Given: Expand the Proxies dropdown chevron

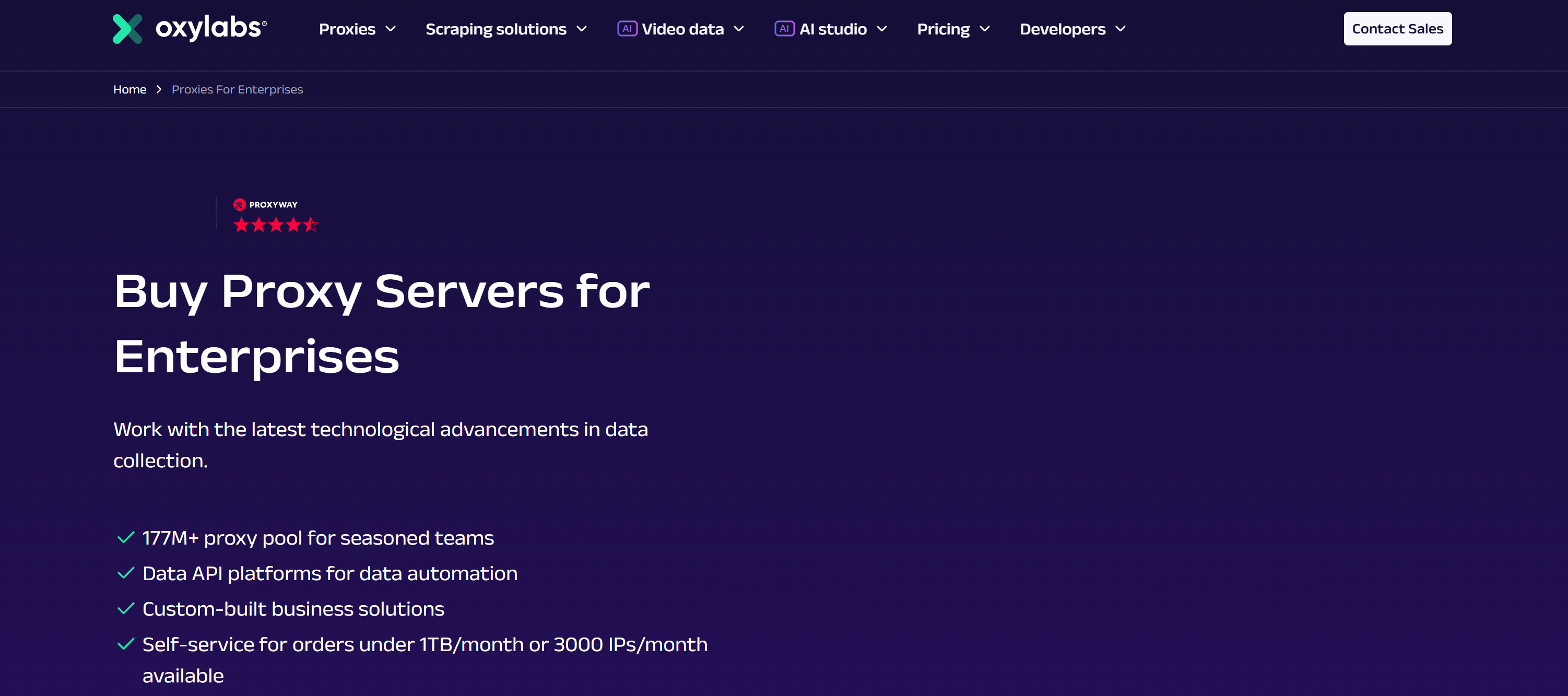Looking at the screenshot, I should (x=391, y=29).
